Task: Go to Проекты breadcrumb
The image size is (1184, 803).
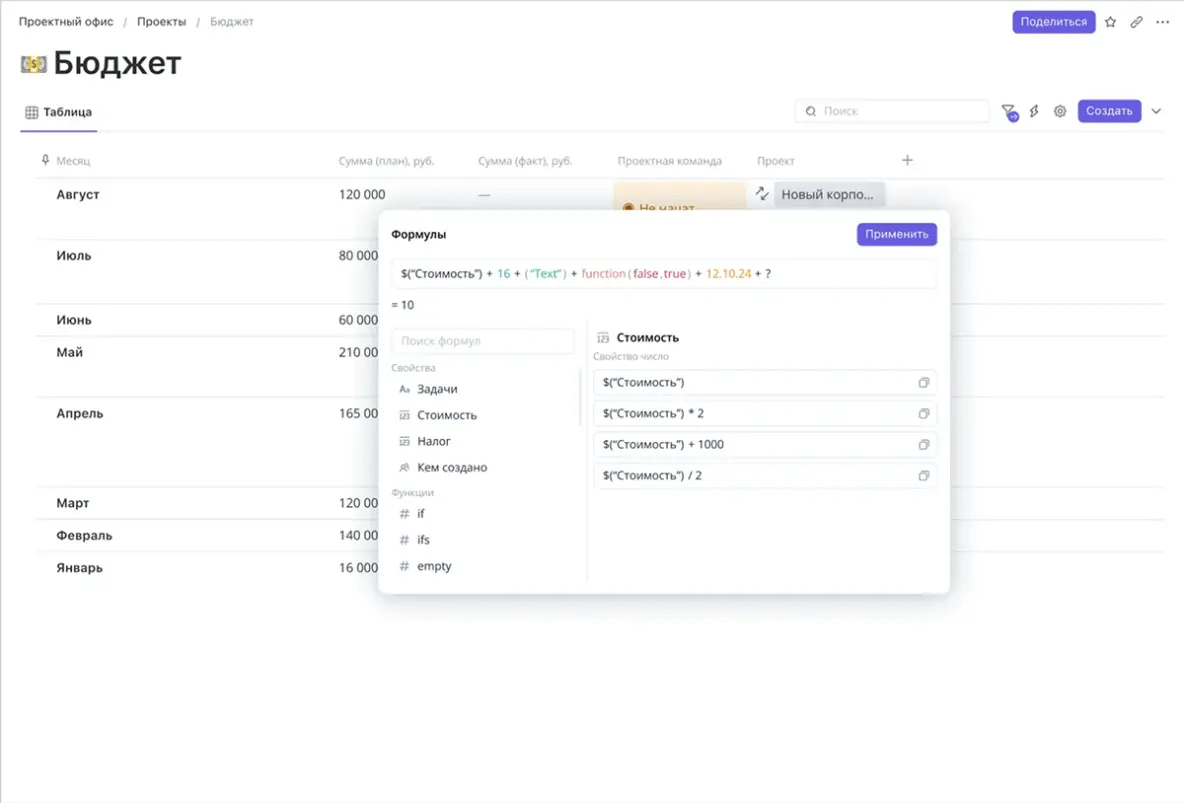Action: click(161, 22)
